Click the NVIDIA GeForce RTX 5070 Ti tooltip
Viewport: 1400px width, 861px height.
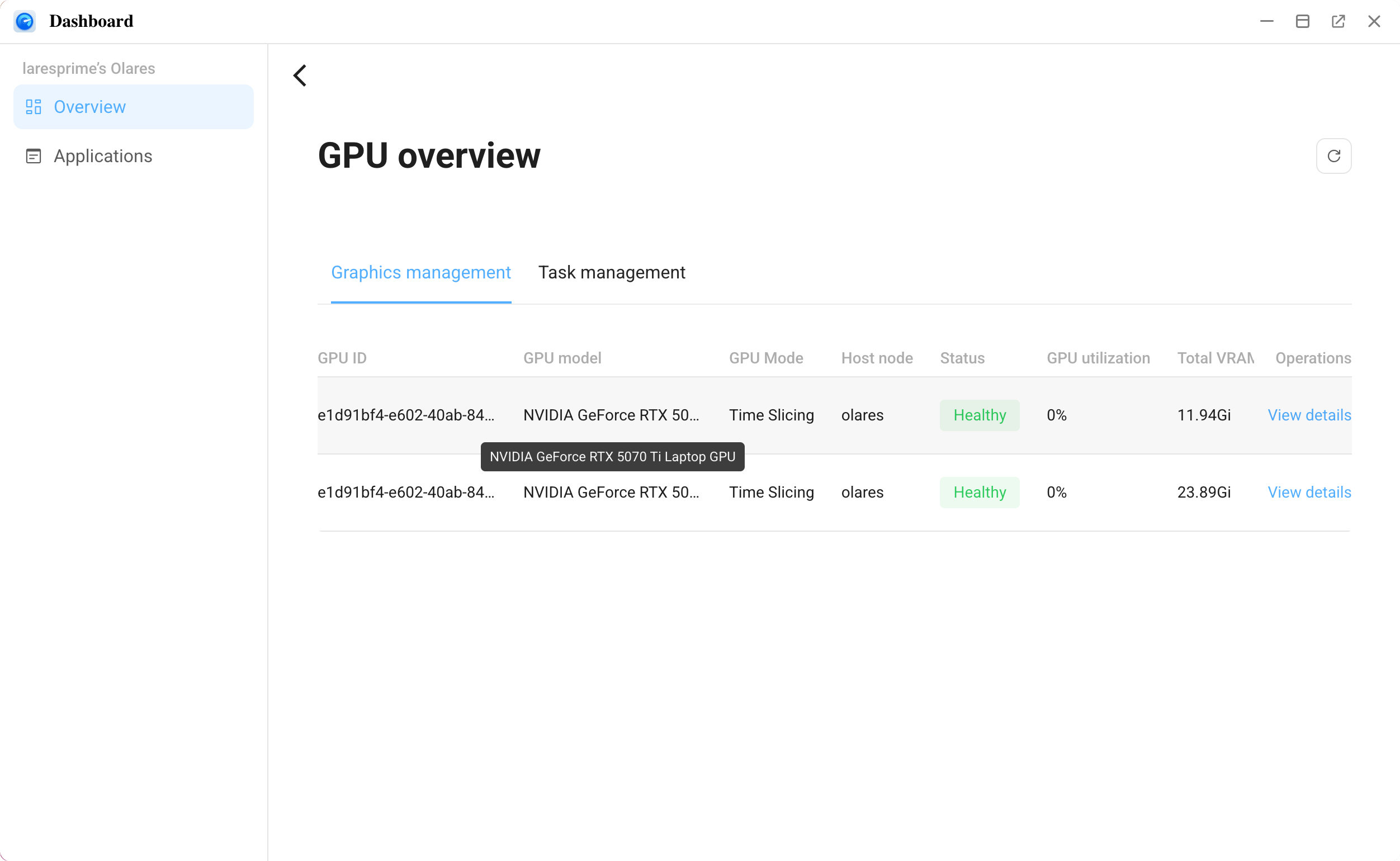(x=612, y=456)
